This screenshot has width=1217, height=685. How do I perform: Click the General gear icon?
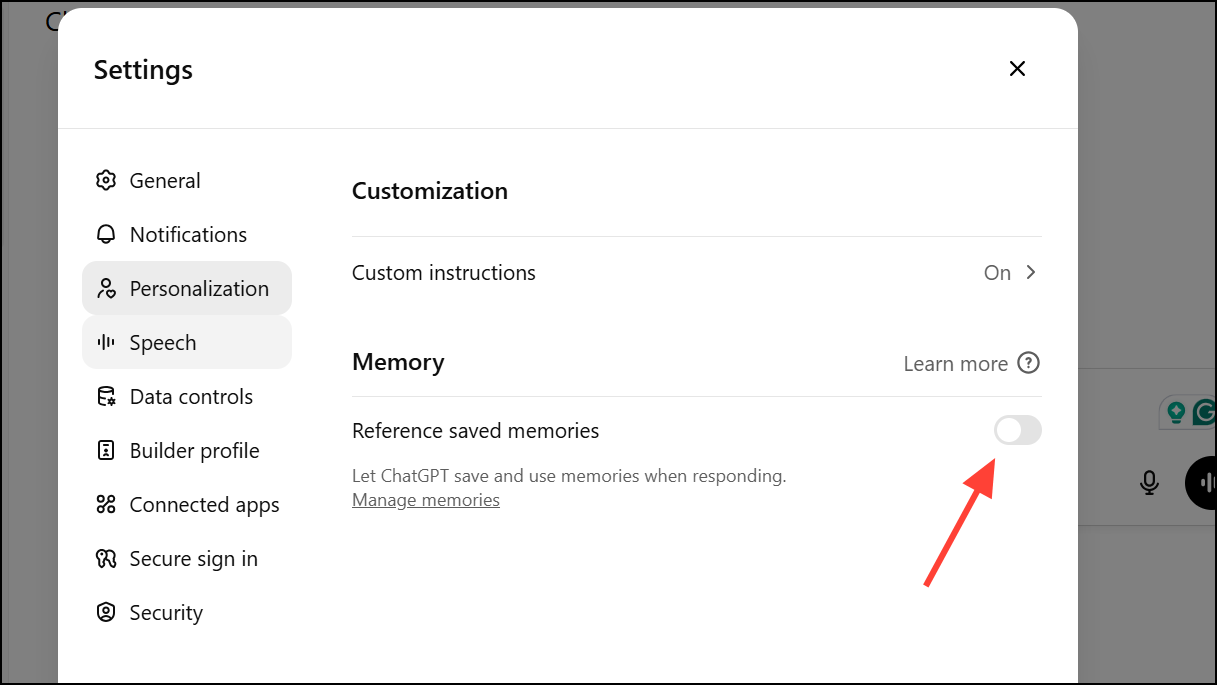pos(106,181)
